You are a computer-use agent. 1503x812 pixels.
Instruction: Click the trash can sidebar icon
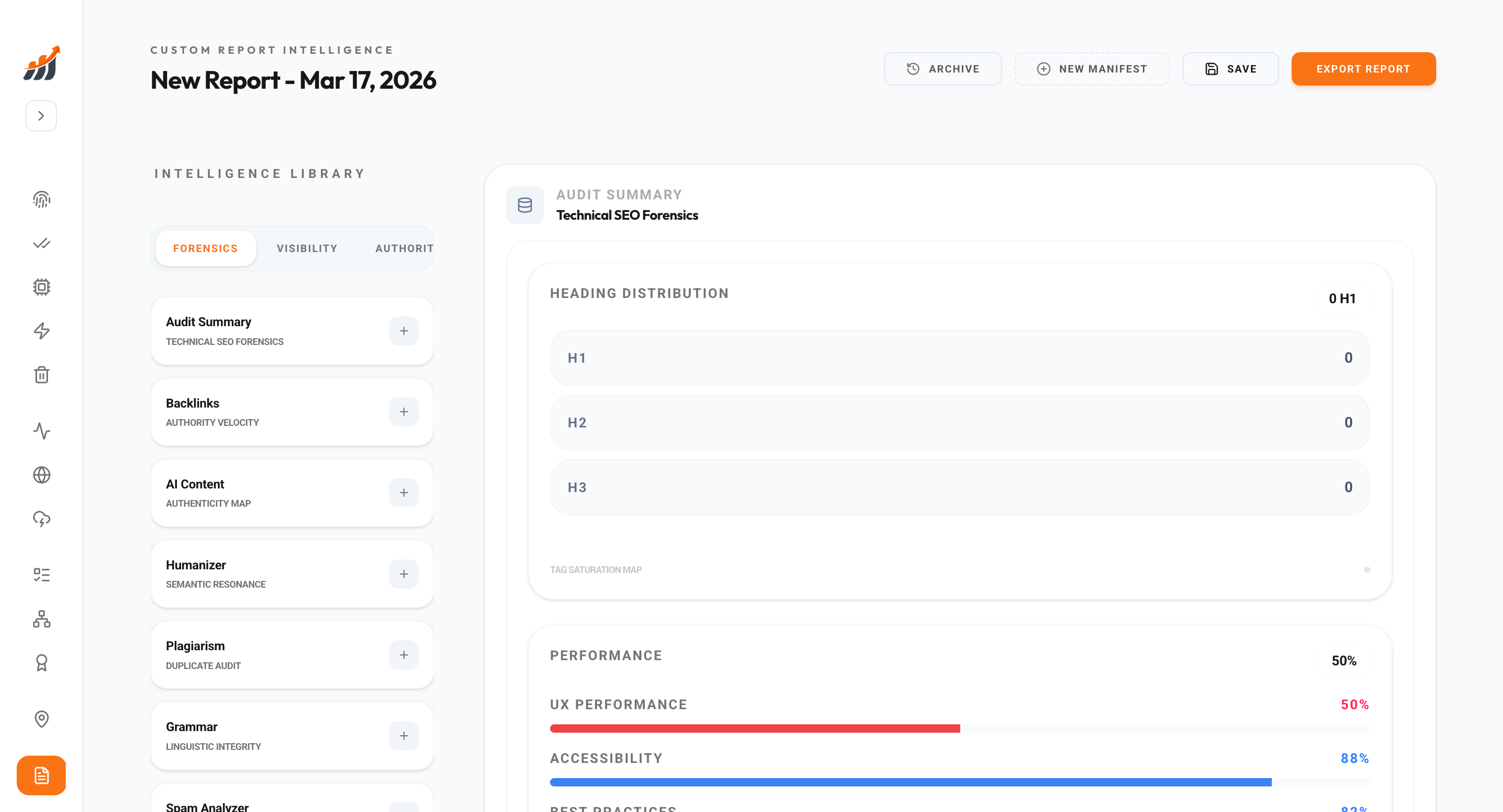pyautogui.click(x=41, y=375)
